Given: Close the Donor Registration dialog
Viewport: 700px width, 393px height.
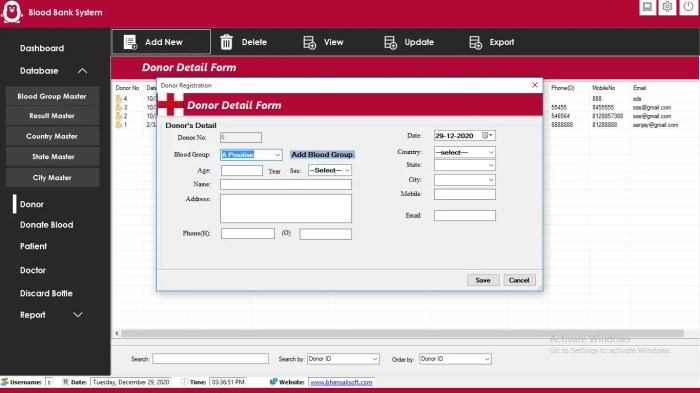Looking at the screenshot, I should pos(535,85).
